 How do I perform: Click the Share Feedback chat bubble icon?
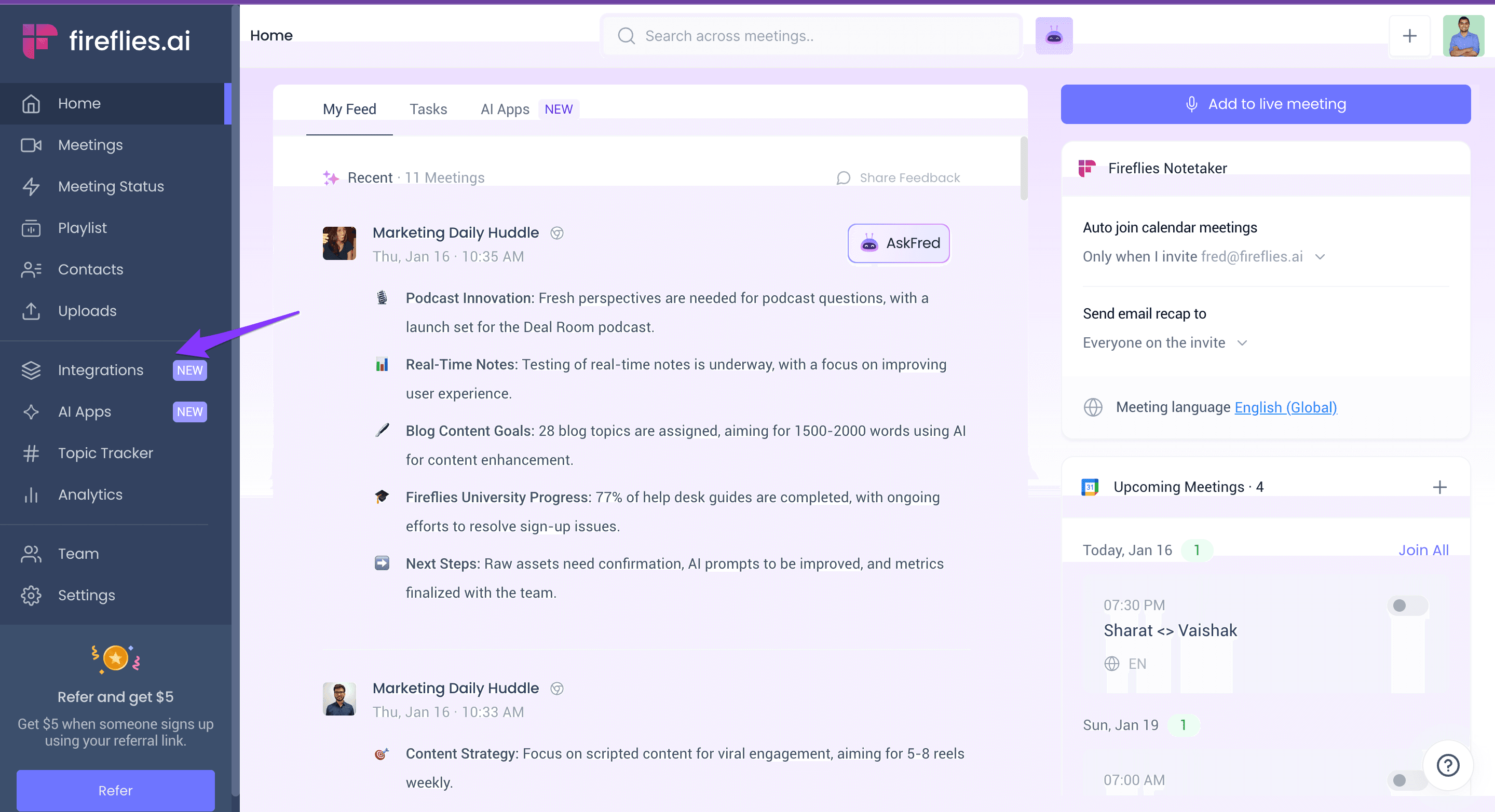tap(843, 177)
